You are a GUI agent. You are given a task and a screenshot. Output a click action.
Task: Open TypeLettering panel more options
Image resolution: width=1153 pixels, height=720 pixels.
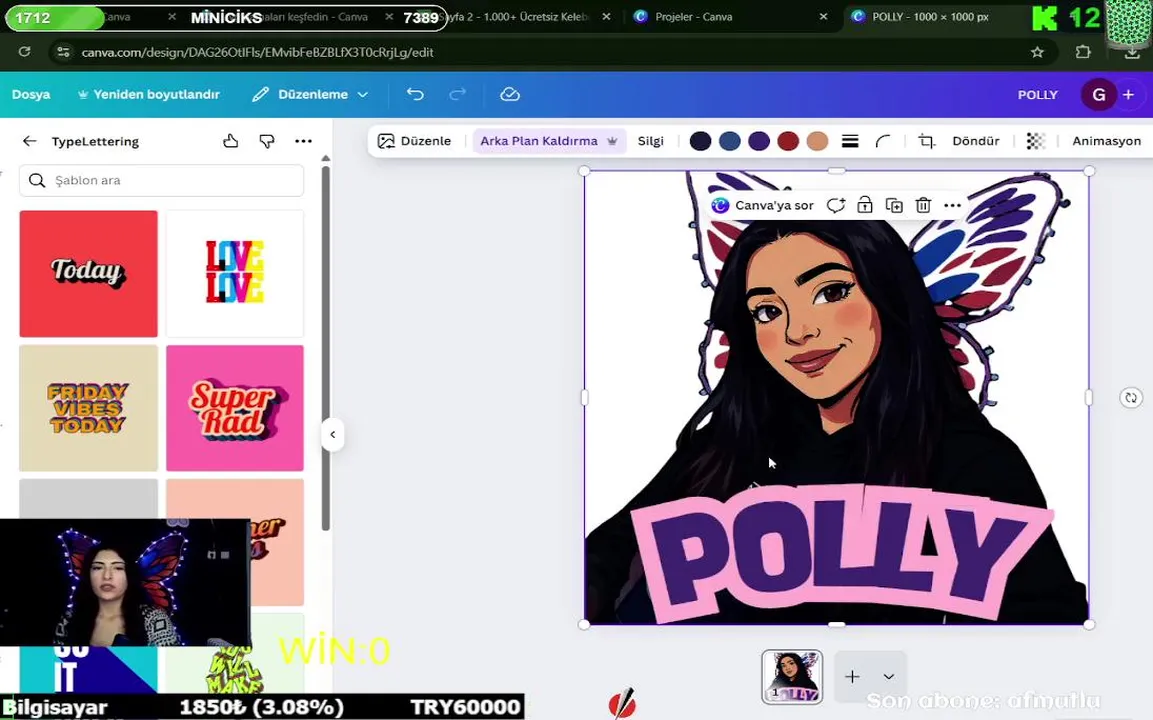click(303, 141)
